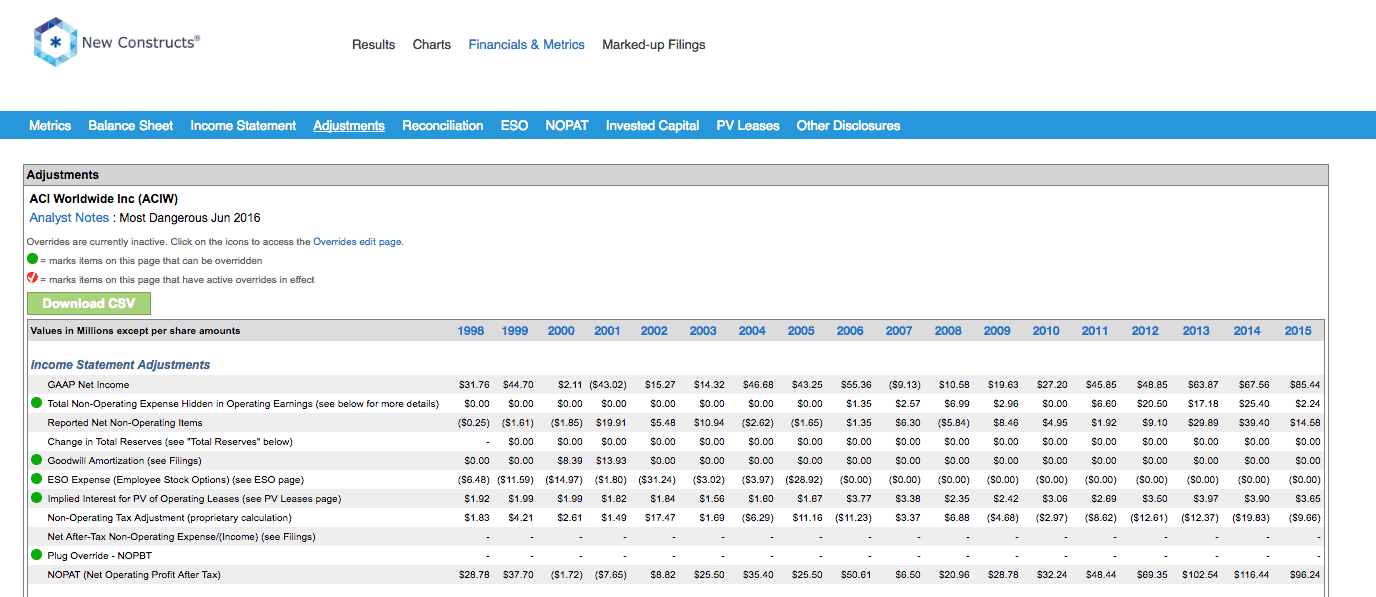The image size is (1376, 597).
Task: Click Reported Net Non-Operating 2014 value $39.40
Action: tap(1253, 423)
